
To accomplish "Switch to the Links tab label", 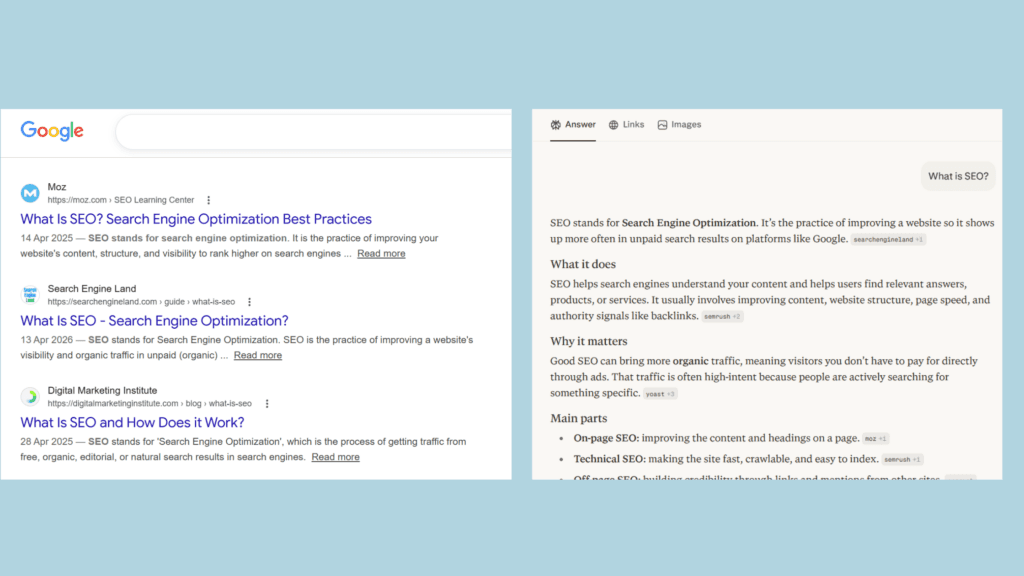I will point(633,124).
